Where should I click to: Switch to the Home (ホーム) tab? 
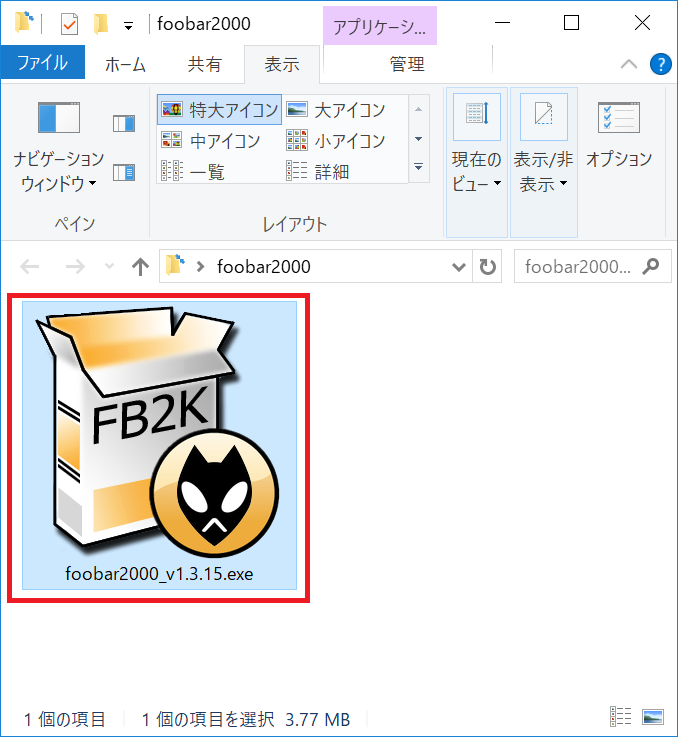pyautogui.click(x=125, y=64)
